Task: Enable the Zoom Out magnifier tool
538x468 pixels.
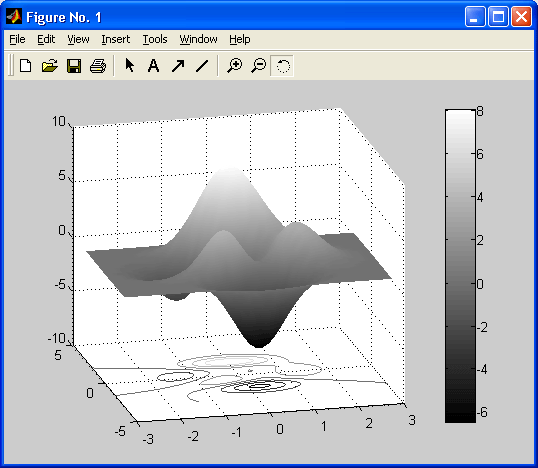Action: click(258, 65)
